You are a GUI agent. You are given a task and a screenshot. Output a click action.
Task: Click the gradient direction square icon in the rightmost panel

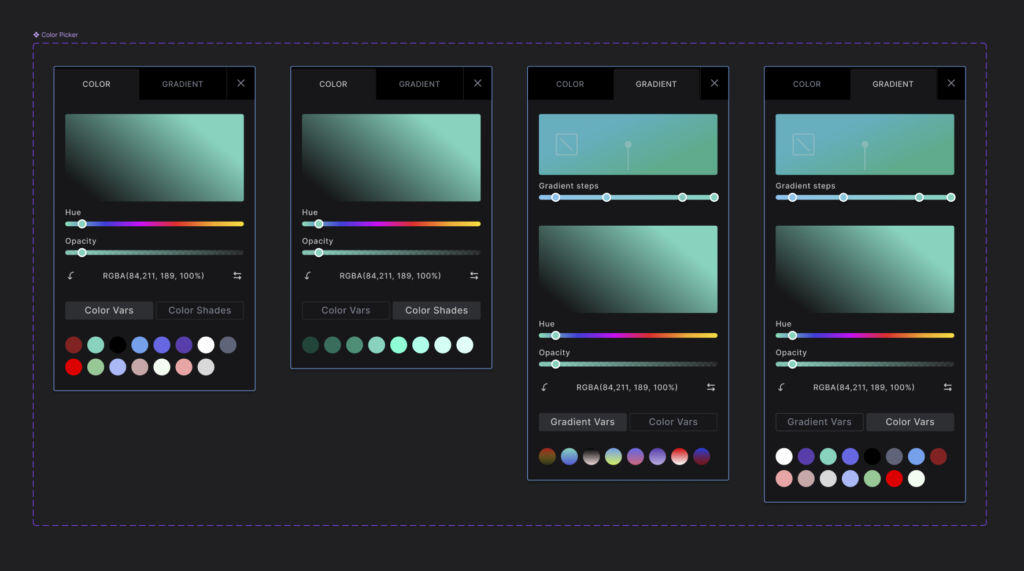click(803, 144)
